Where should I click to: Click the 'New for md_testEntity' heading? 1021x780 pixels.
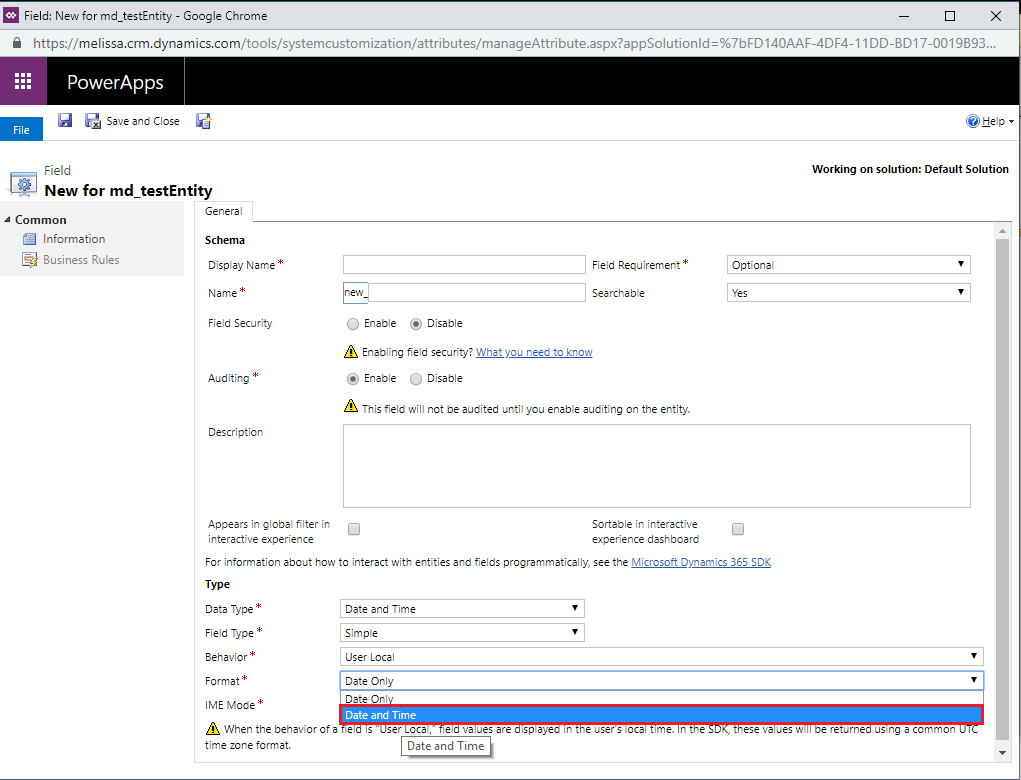pyautogui.click(x=128, y=191)
